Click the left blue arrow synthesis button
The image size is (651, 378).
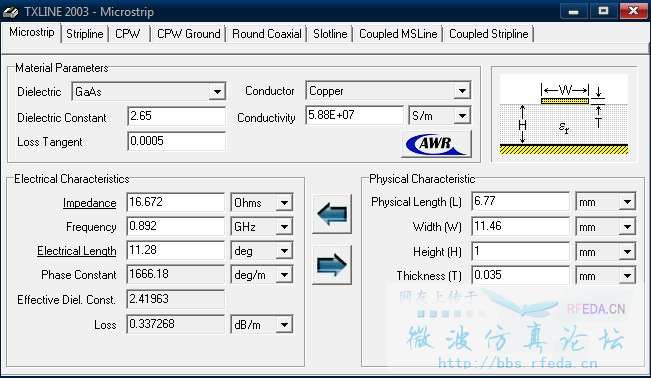click(332, 214)
